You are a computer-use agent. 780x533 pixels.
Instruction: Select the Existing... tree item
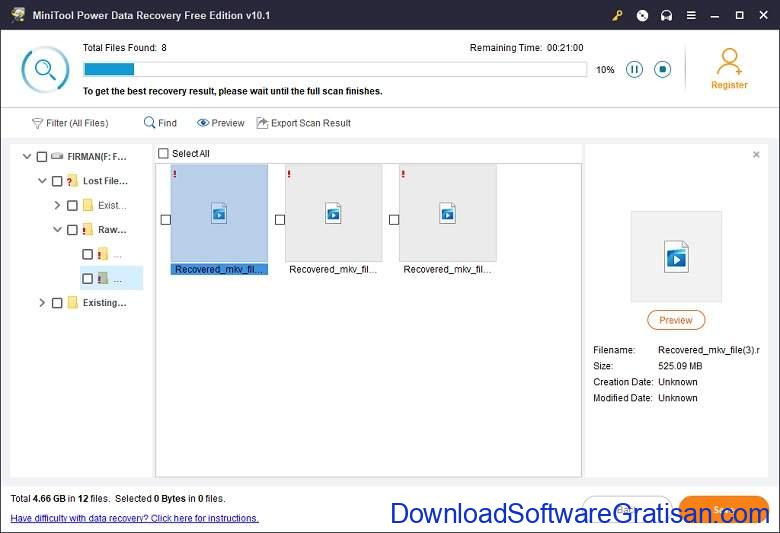click(104, 303)
